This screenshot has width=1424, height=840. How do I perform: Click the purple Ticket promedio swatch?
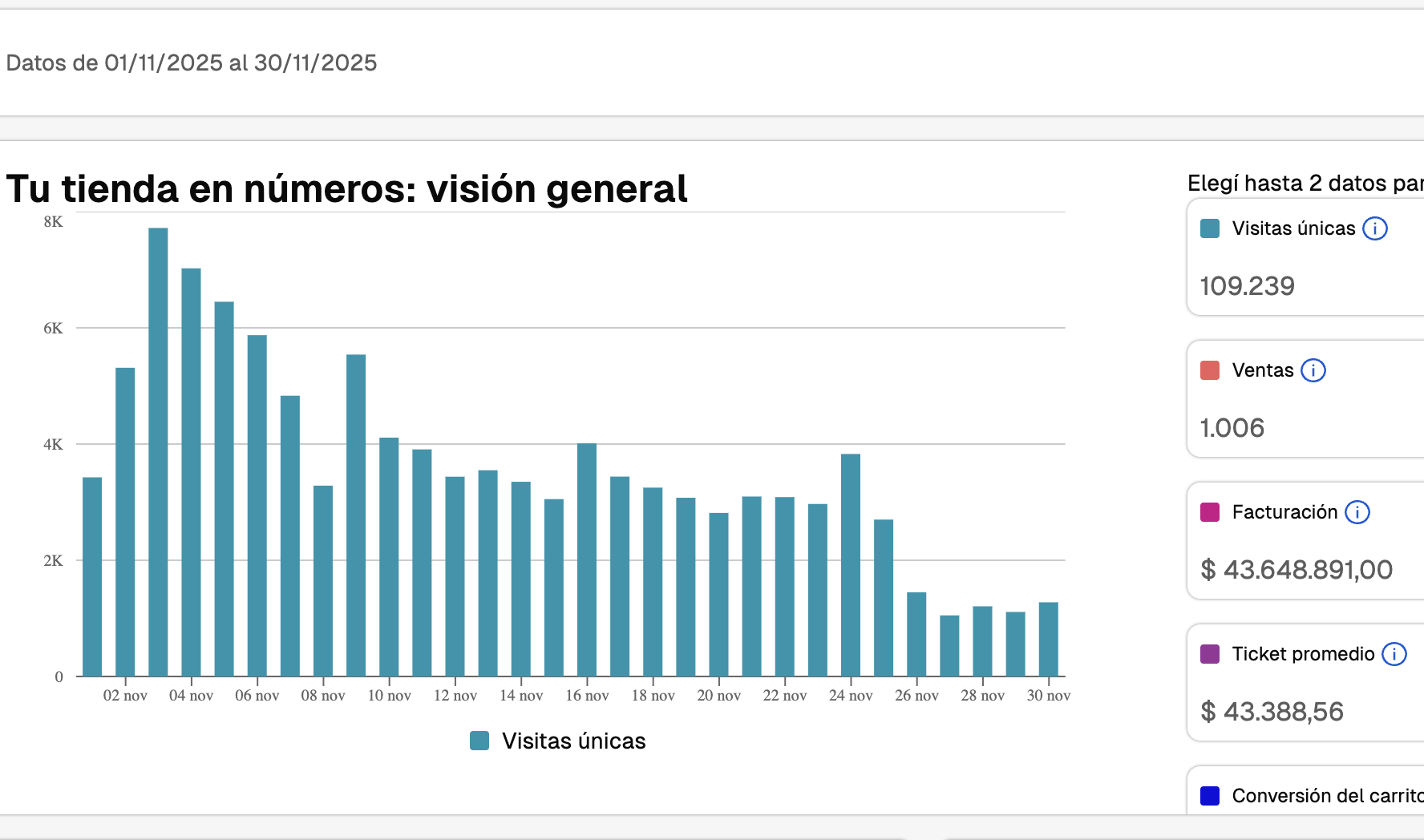tap(1210, 654)
